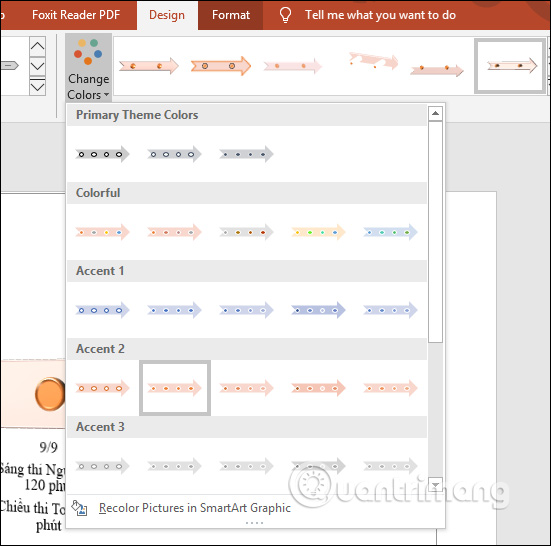Image resolution: width=551 pixels, height=546 pixels.
Task: Choose third Accent 1 gradient option
Action: pyautogui.click(x=246, y=310)
